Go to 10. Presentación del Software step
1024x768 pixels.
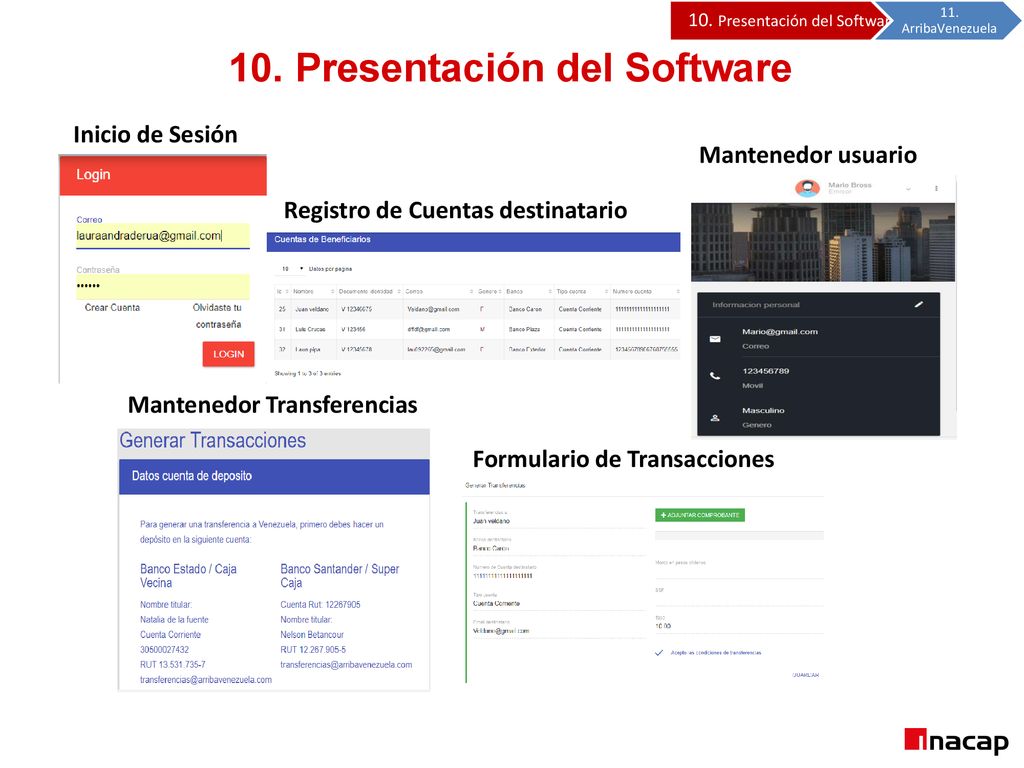click(x=778, y=20)
